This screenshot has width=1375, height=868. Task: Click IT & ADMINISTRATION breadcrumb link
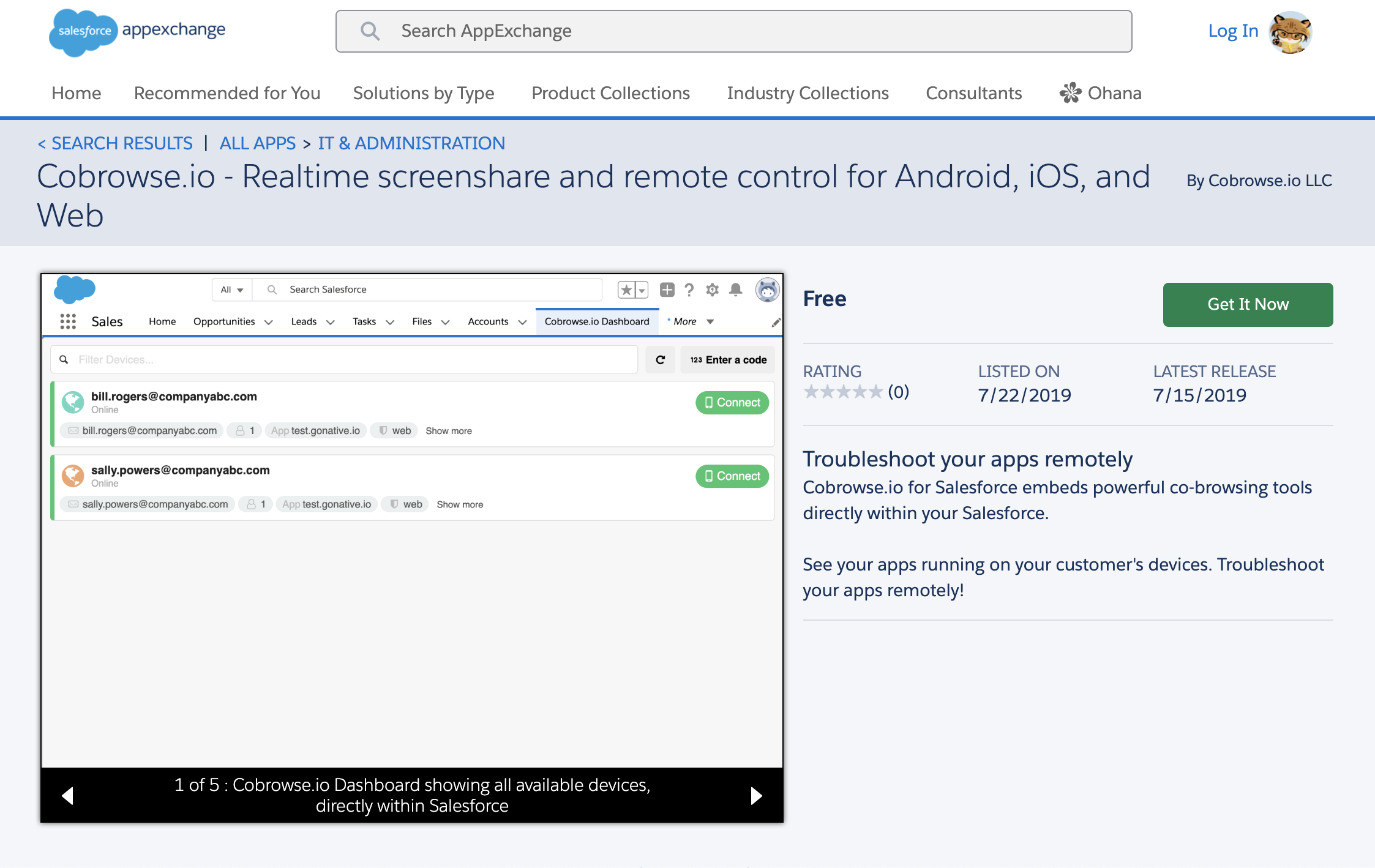[411, 143]
